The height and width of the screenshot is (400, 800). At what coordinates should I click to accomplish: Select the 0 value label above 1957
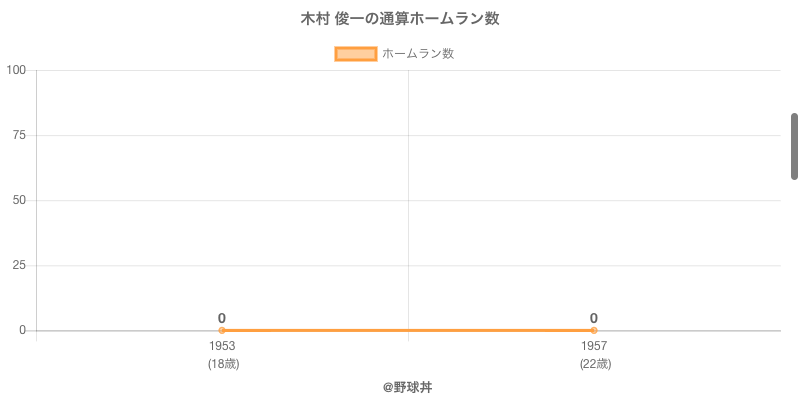[594, 318]
